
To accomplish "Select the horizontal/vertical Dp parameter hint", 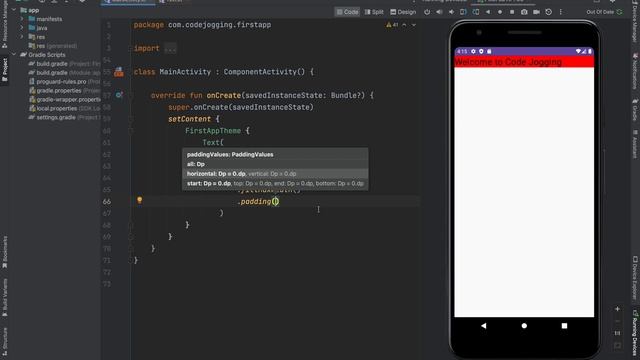I will [275, 174].
